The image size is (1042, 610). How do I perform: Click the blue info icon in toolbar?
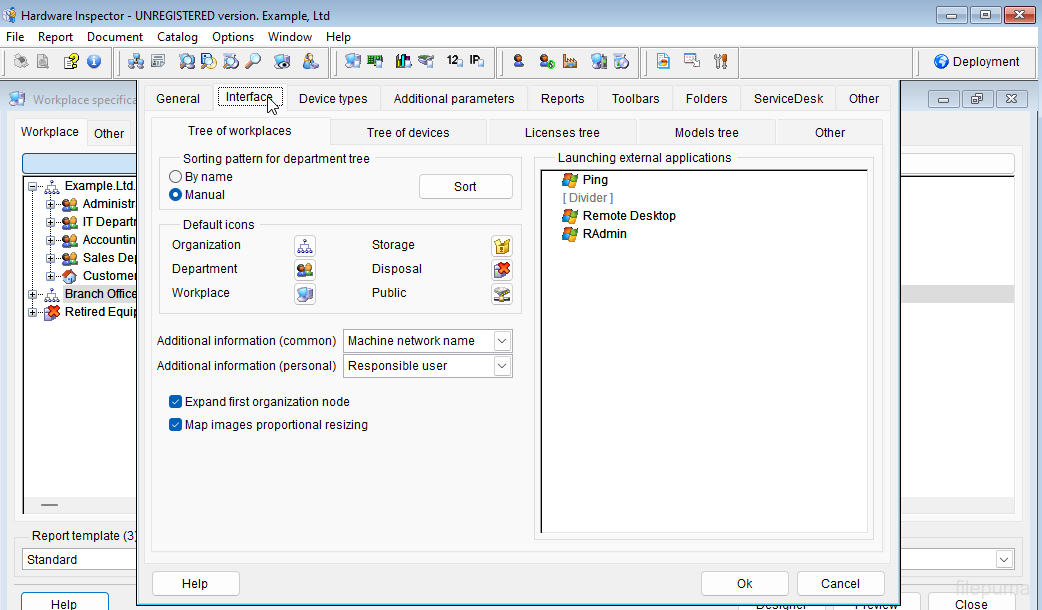pyautogui.click(x=94, y=61)
